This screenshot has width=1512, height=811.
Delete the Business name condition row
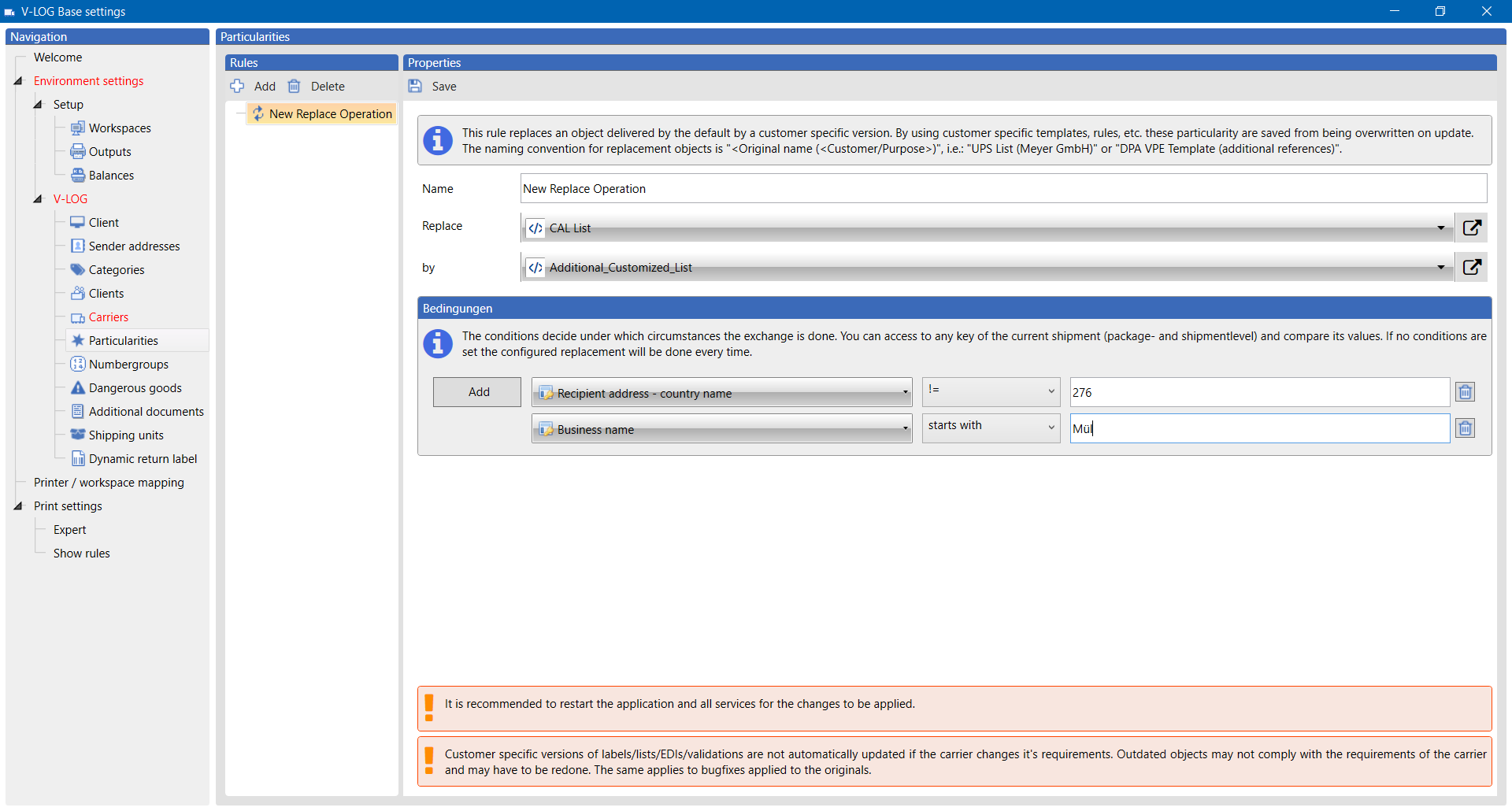point(1466,428)
